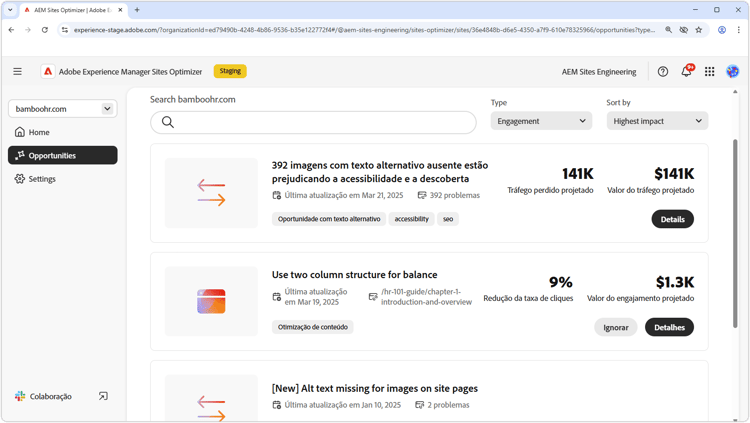Click Detalhes on two column opportunity

(x=669, y=327)
